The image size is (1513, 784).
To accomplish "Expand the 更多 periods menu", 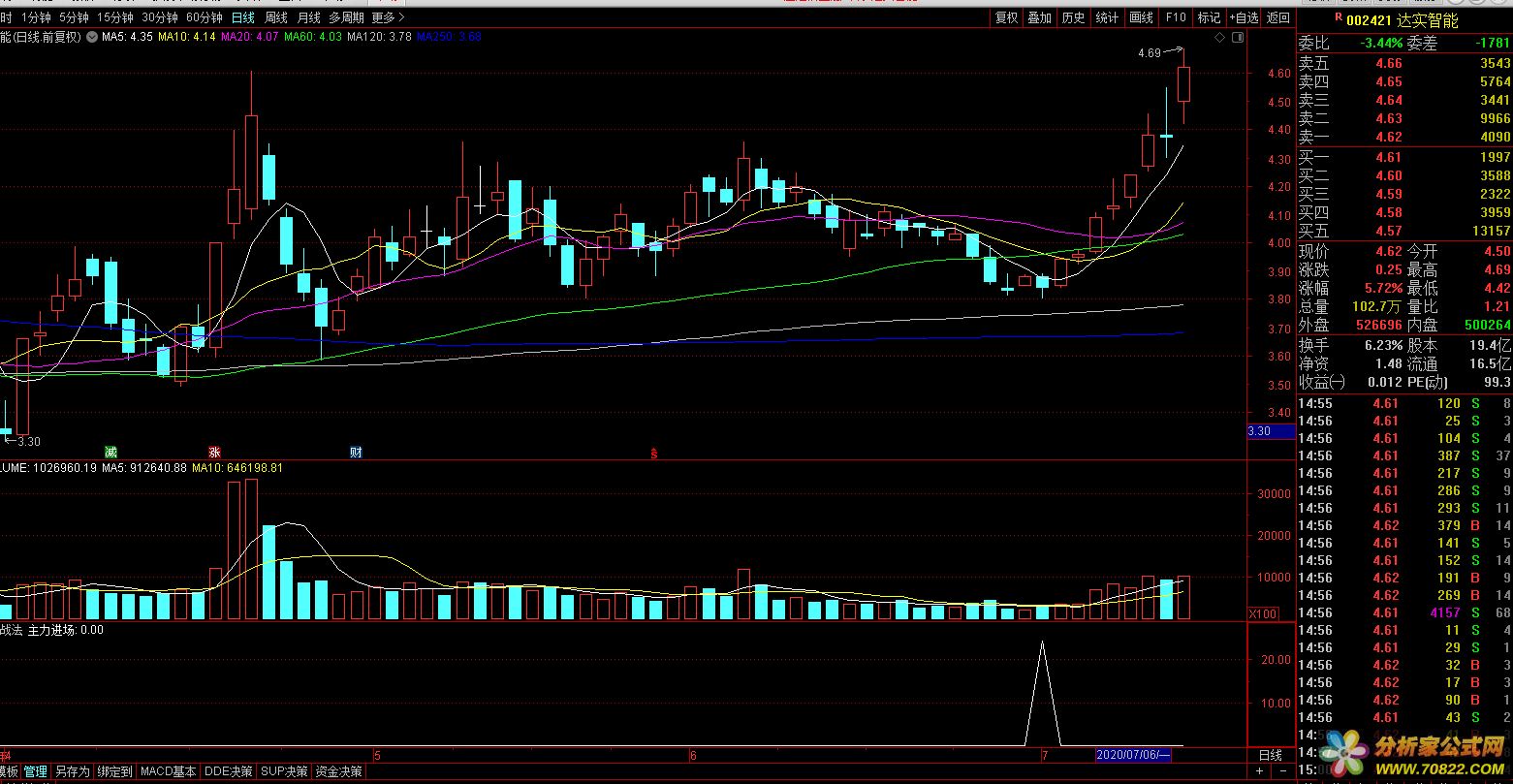I will pos(389,17).
